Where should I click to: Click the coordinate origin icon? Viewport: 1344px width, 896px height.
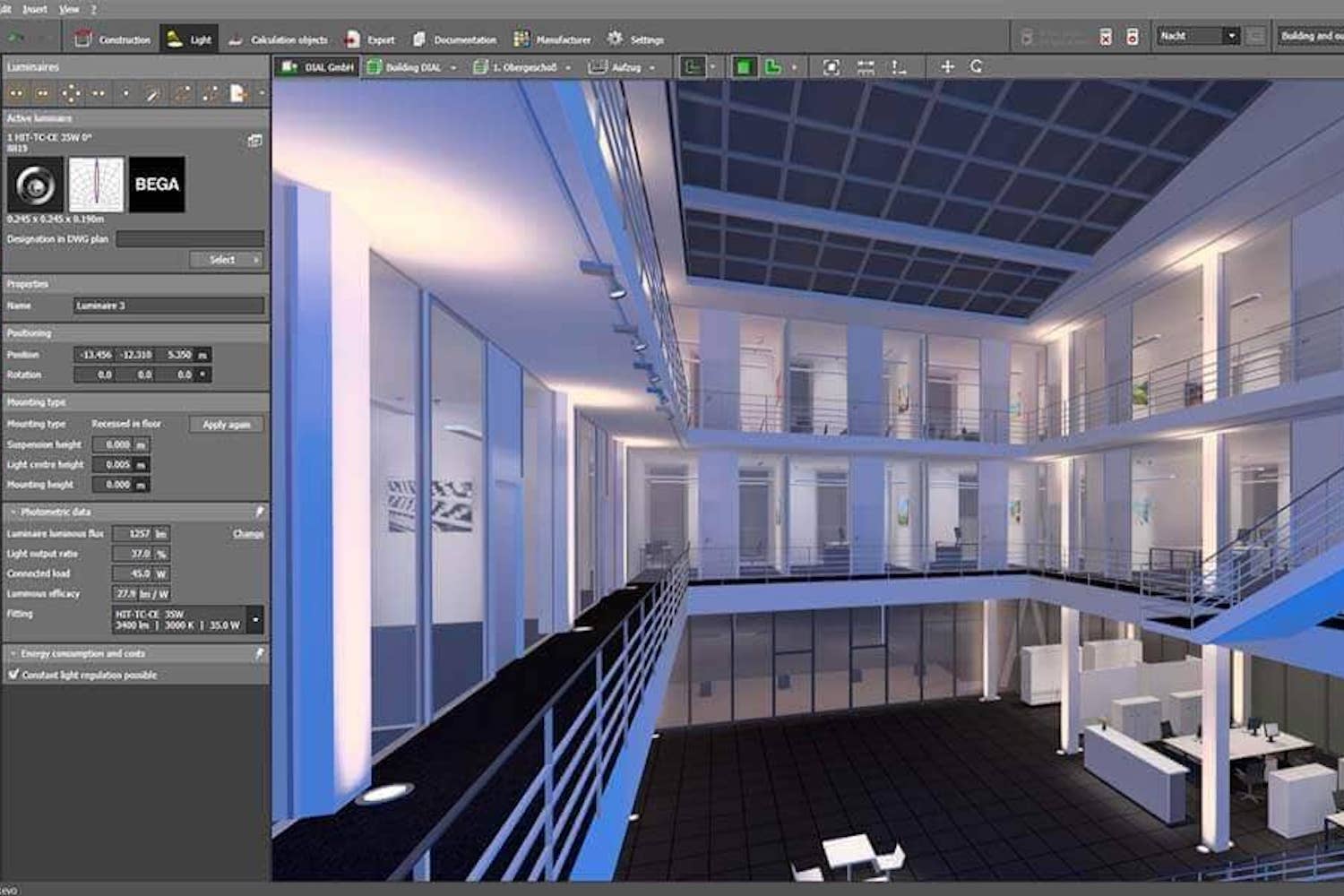pos(899,67)
